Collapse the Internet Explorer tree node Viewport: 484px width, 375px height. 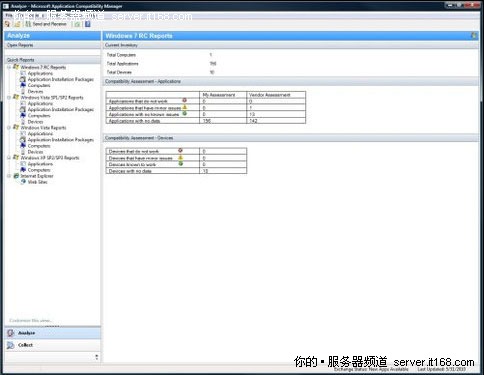tap(9, 176)
